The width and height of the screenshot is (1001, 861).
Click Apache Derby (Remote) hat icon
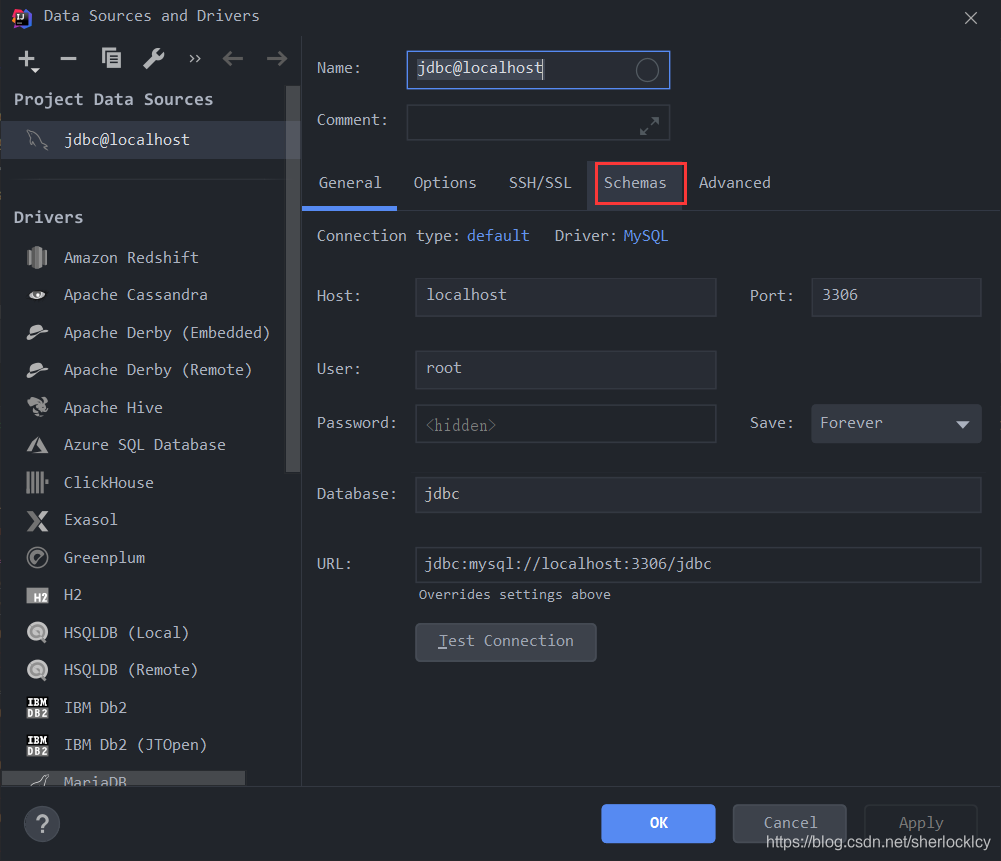point(37,370)
